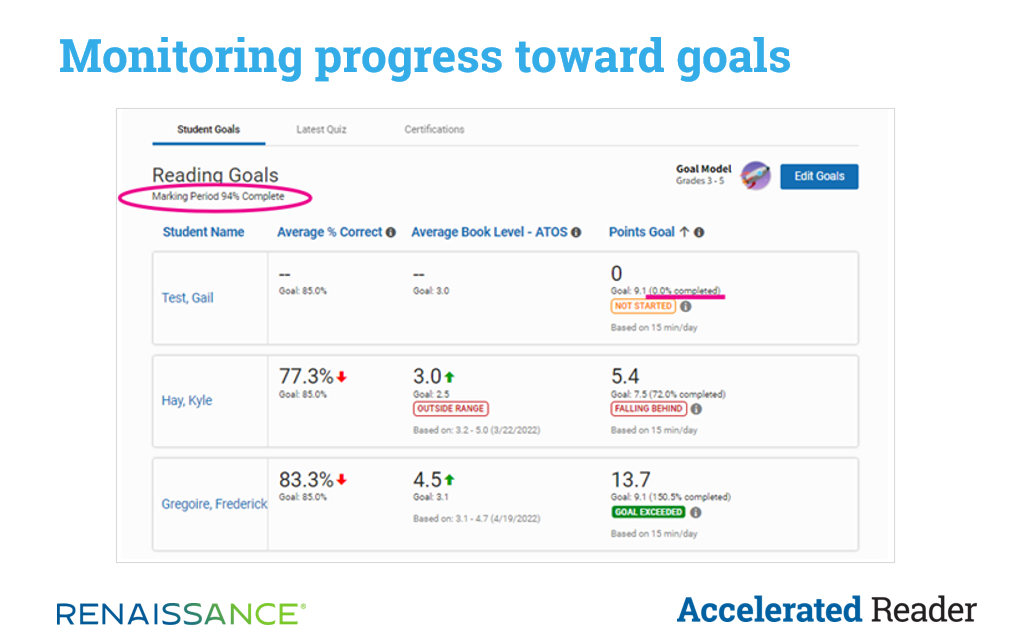This screenshot has width=1020, height=636.
Task: Click the OUTSIDE RANGE badge
Action: click(450, 409)
